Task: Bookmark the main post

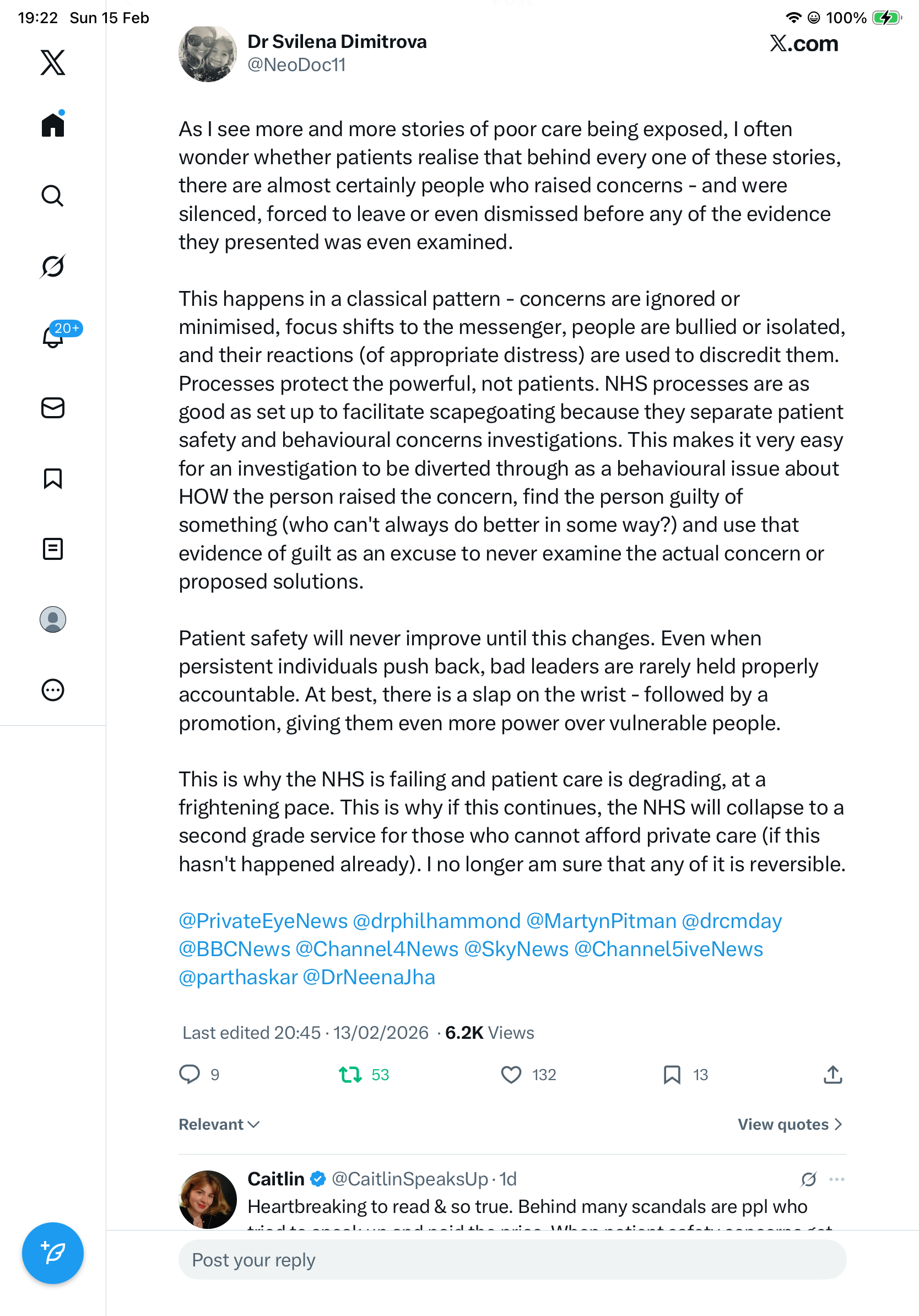Action: [x=672, y=1075]
